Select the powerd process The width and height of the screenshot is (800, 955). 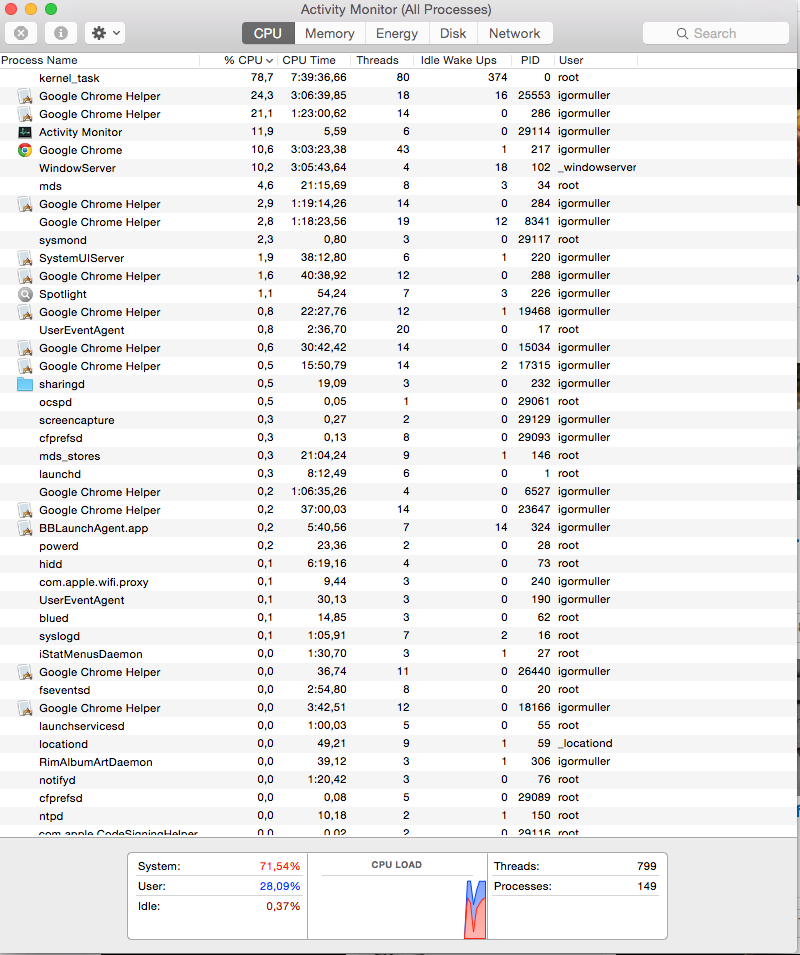point(398,546)
